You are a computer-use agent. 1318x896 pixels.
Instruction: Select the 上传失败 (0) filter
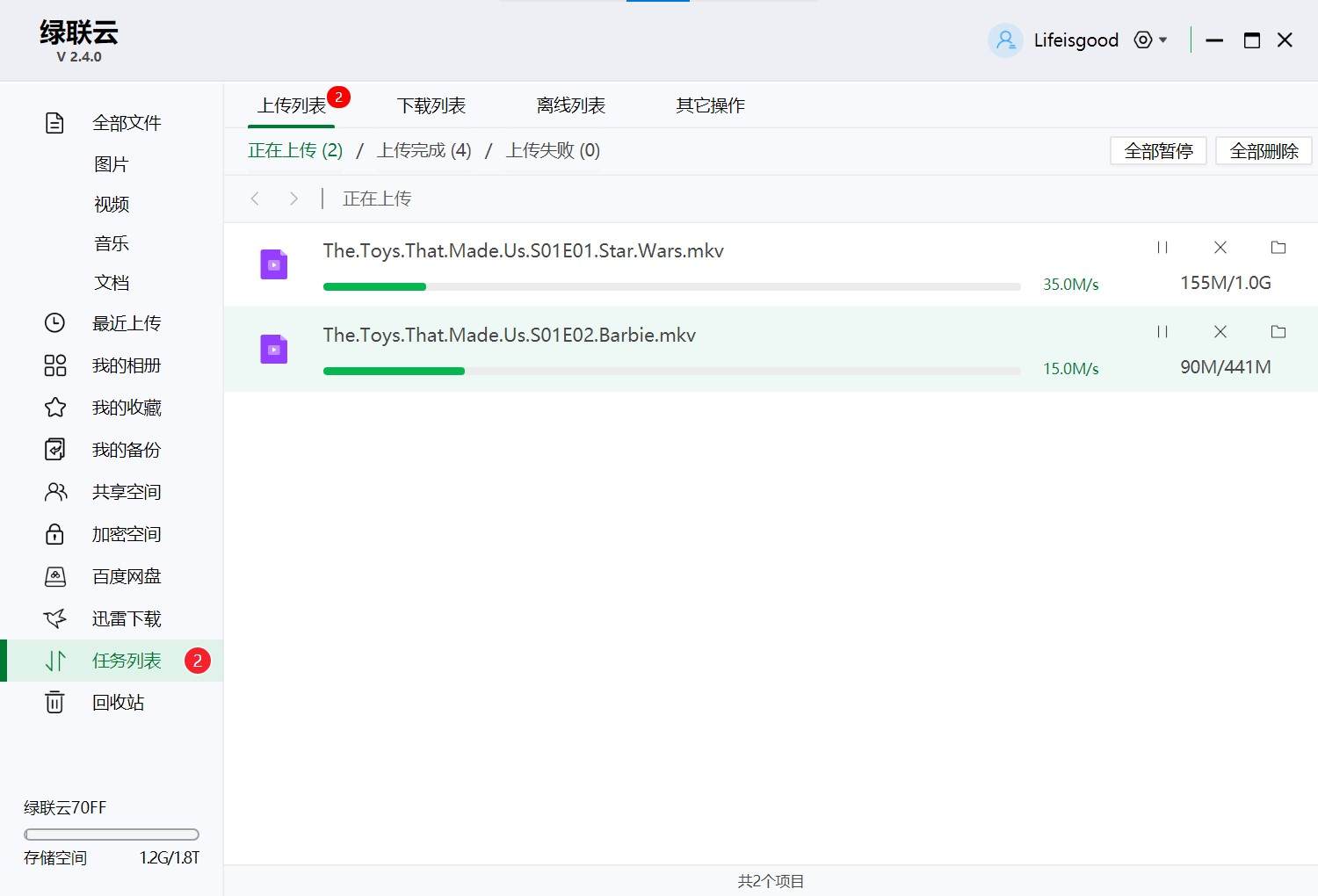(x=553, y=150)
